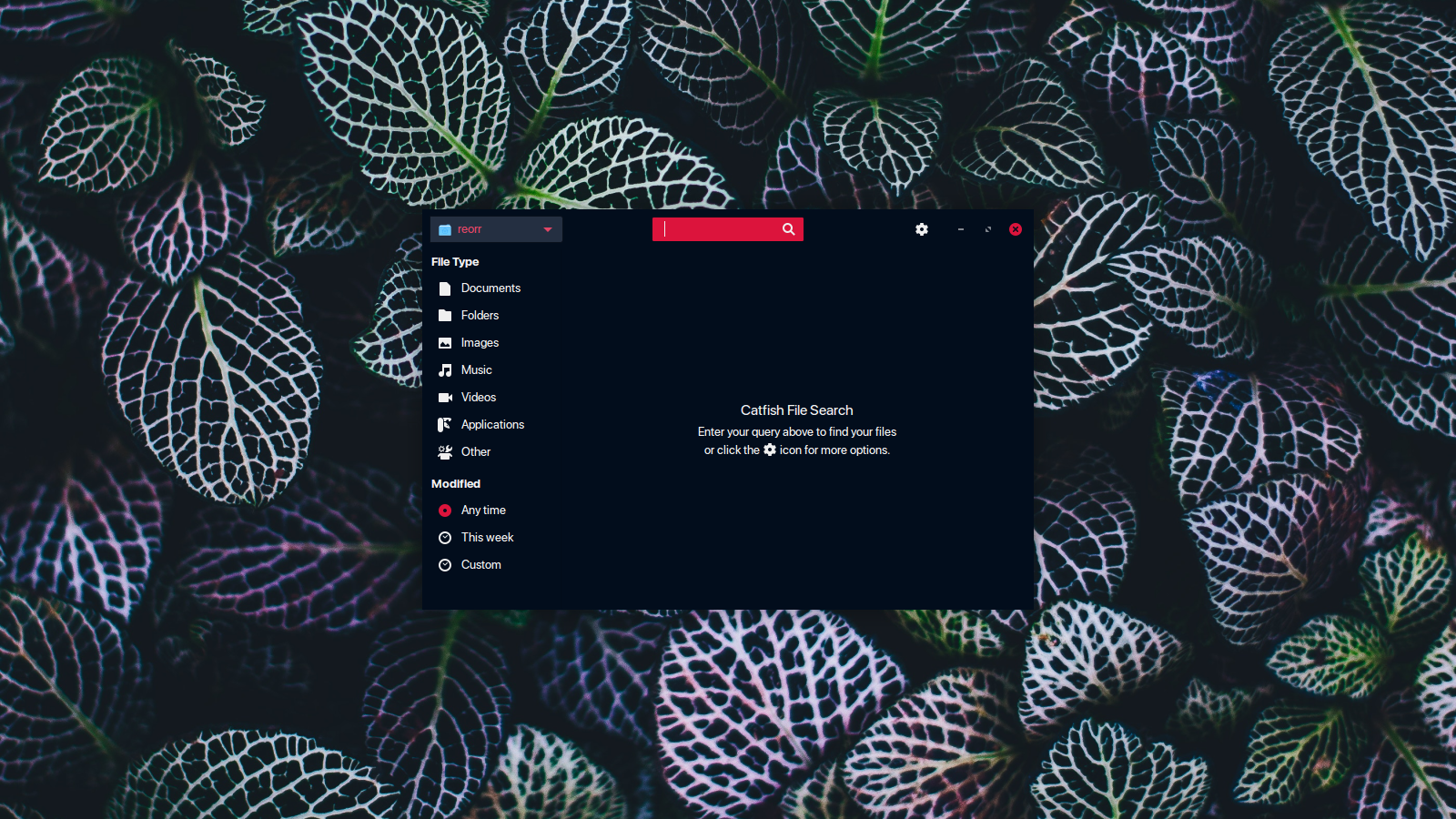Click the This week clock icon
The width and height of the screenshot is (1456, 819).
445,538
